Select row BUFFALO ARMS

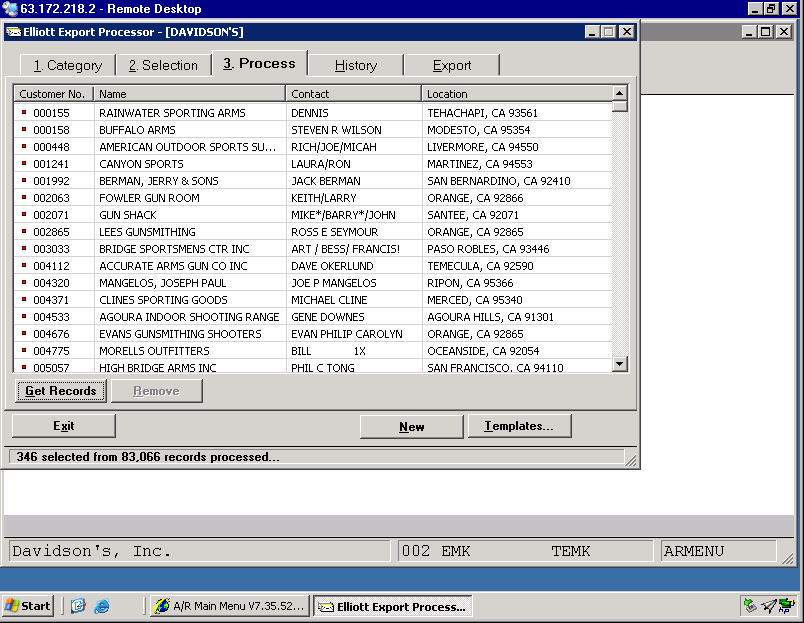pos(313,130)
